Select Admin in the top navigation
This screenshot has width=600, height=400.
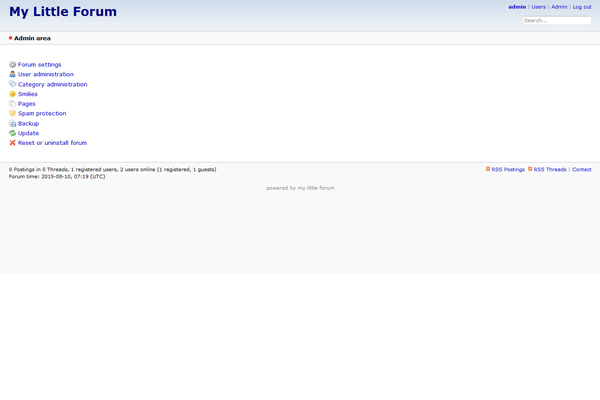click(x=559, y=7)
